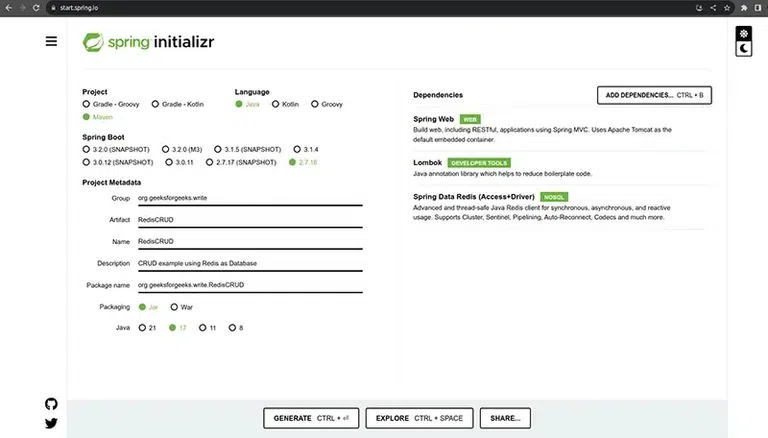Click the Spring Initializr logo
The height and width of the screenshot is (438, 768).
click(148, 42)
